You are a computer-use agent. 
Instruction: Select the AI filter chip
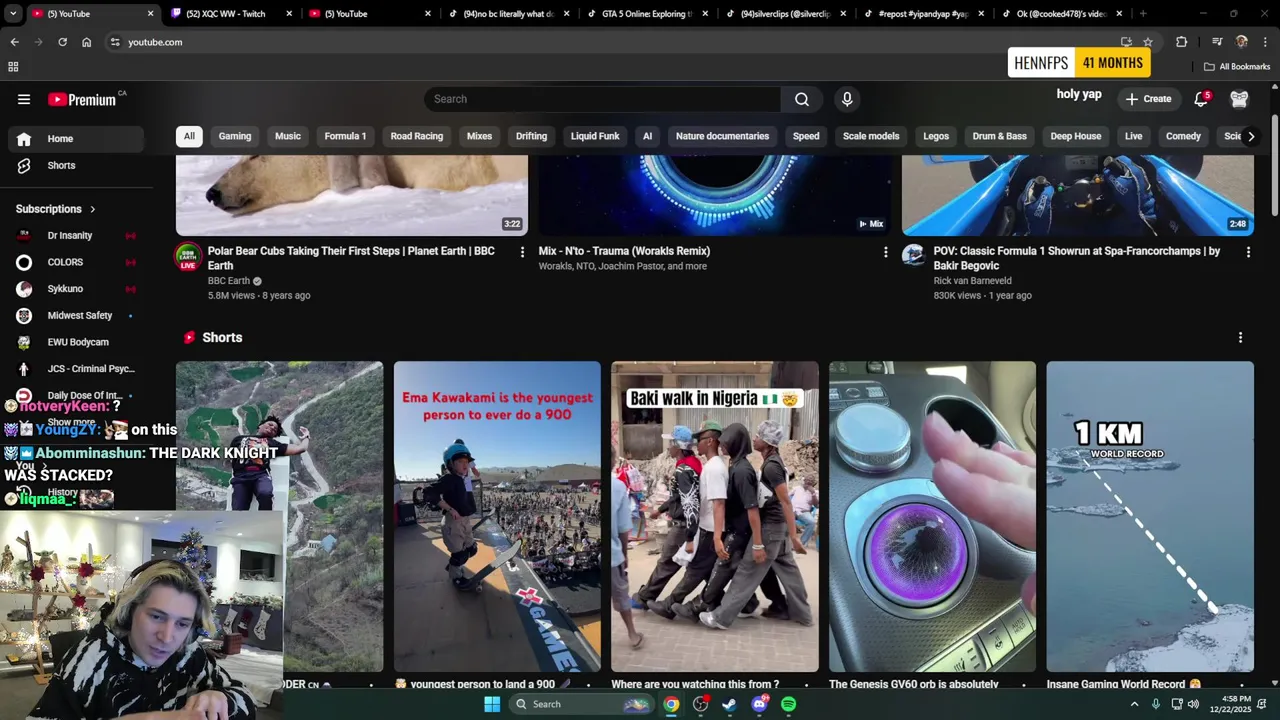pyautogui.click(x=647, y=136)
